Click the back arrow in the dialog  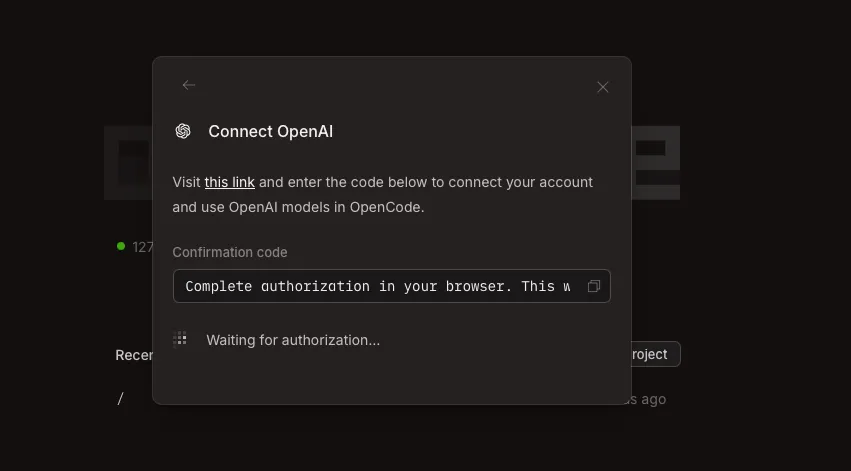[188, 86]
